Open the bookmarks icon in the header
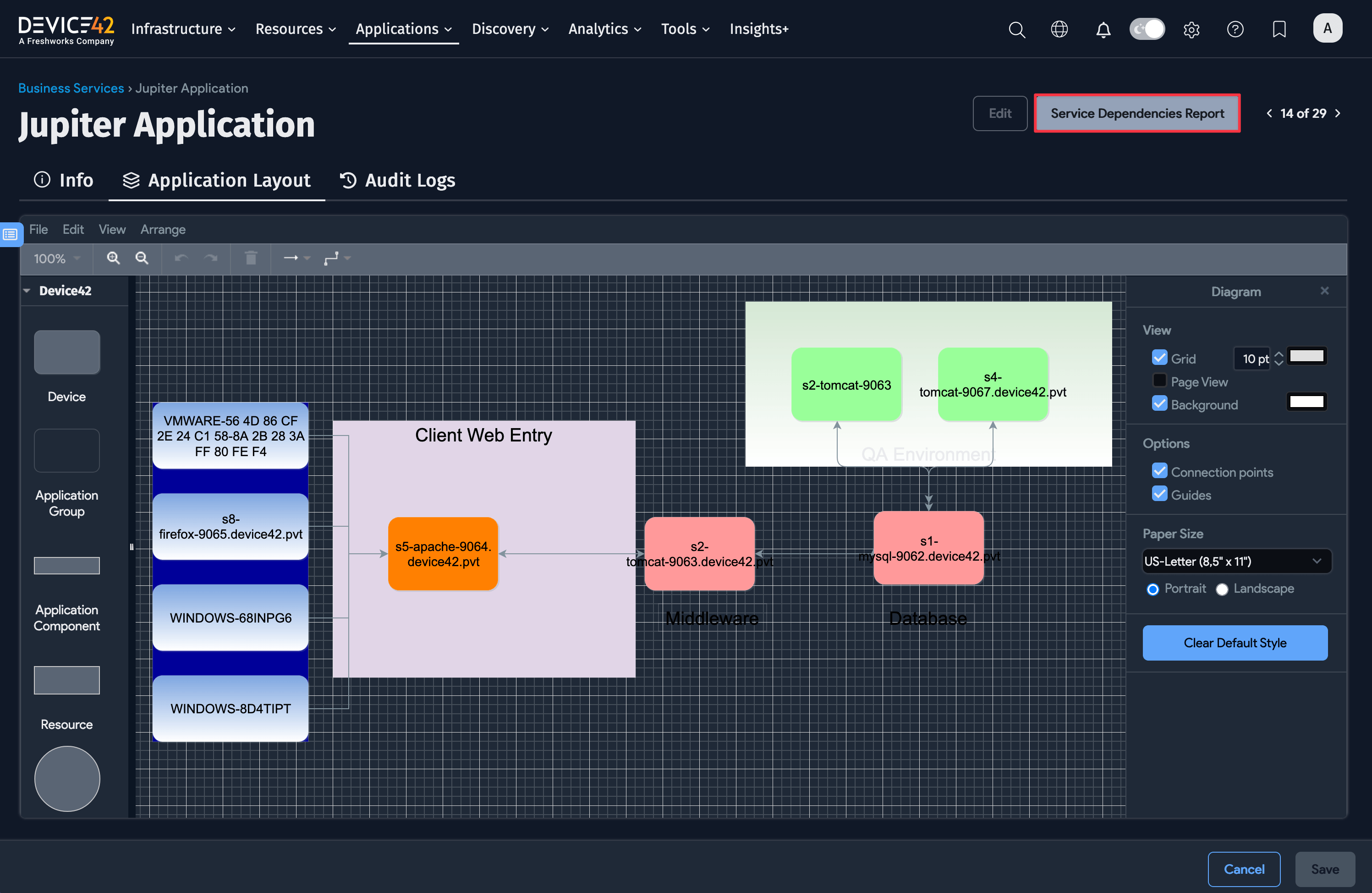Viewport: 1372px width, 893px height. pos(1279,29)
